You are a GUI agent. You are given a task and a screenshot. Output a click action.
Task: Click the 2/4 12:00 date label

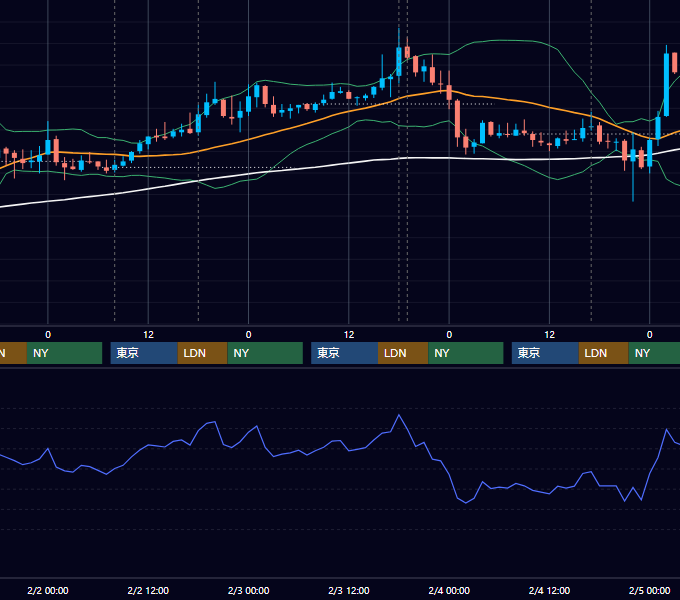(x=549, y=590)
